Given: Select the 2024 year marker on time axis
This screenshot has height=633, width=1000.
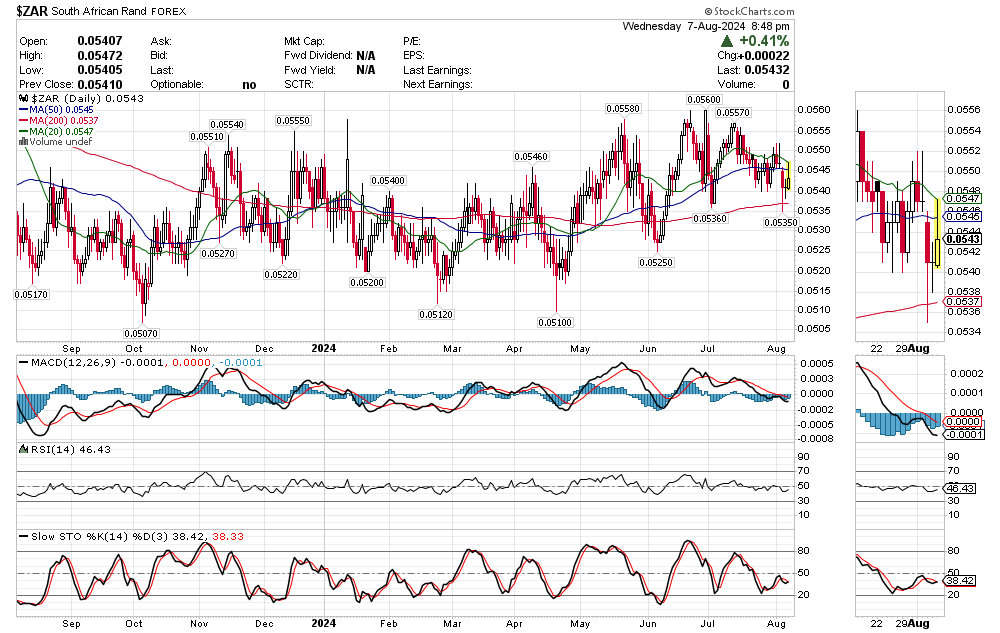Looking at the screenshot, I should point(324,348).
